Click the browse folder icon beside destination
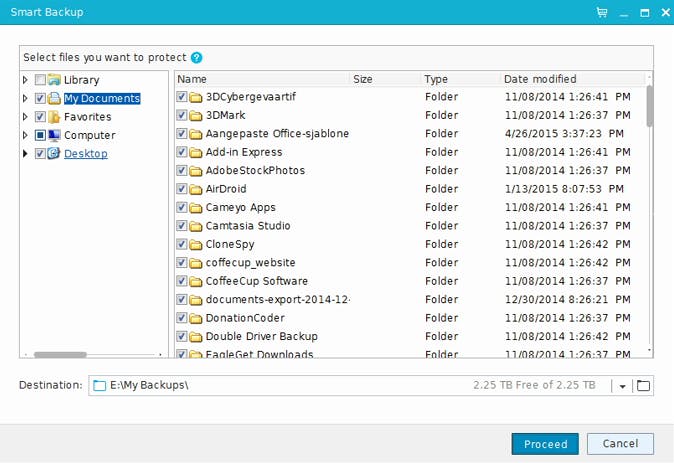The width and height of the screenshot is (674, 463). [643, 386]
